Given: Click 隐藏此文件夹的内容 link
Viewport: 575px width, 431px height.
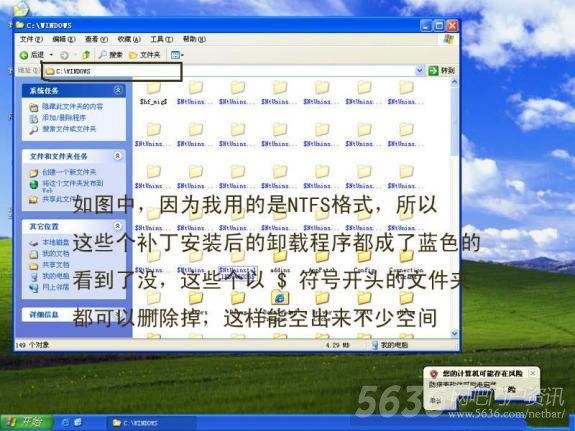Looking at the screenshot, I should 73,106.
